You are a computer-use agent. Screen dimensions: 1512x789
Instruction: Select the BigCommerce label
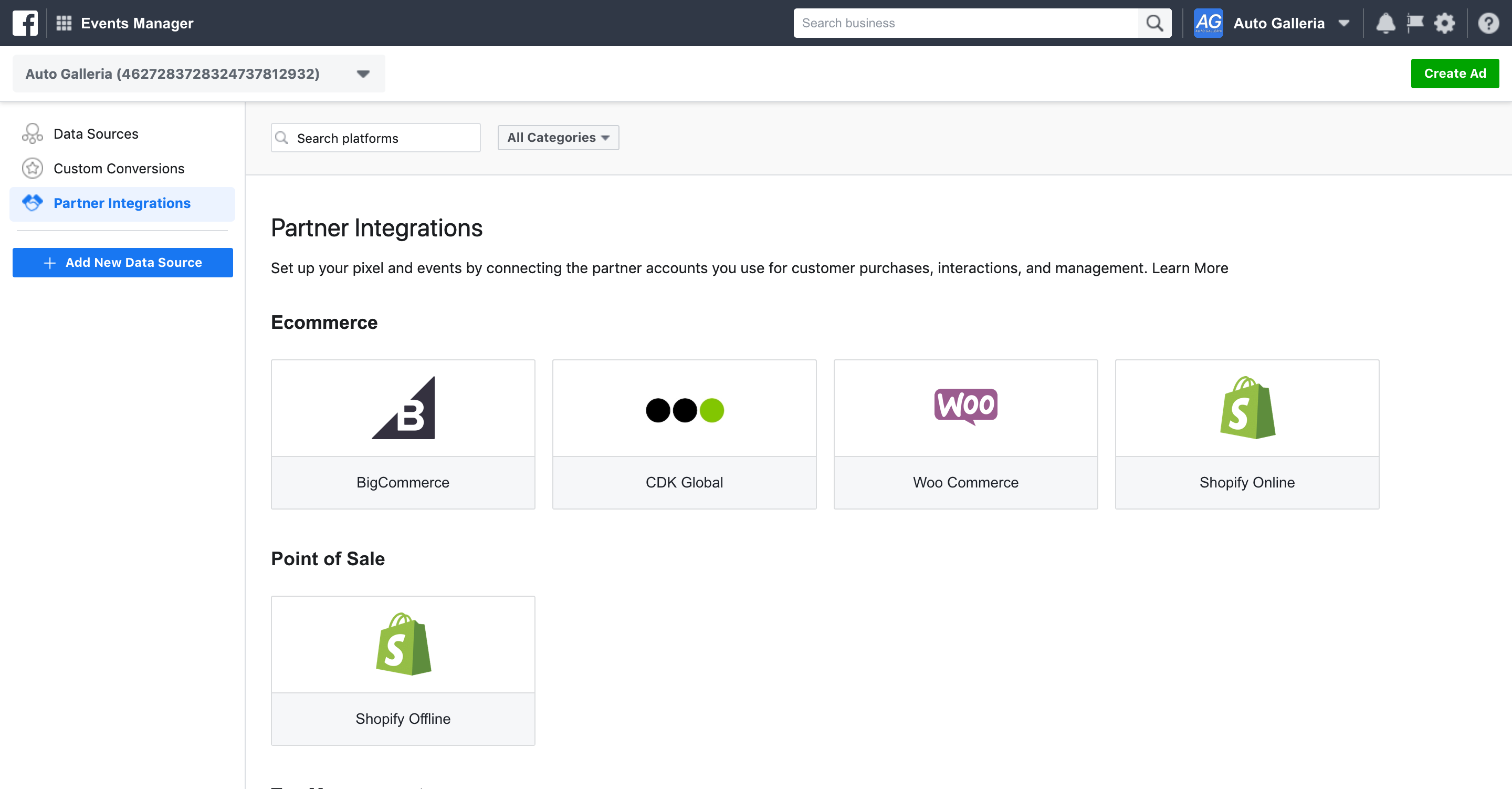click(403, 482)
